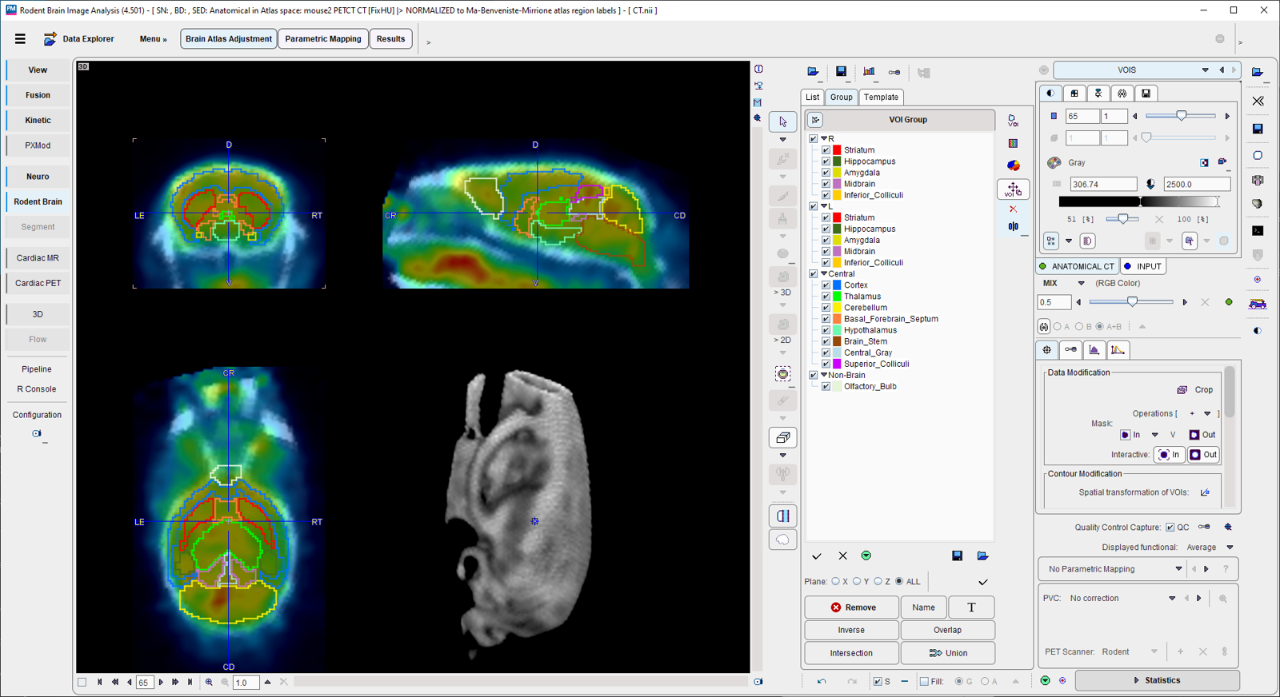The image size is (1280, 697).
Task: Collapse the Central VOI group in tree
Action: pyautogui.click(x=824, y=274)
